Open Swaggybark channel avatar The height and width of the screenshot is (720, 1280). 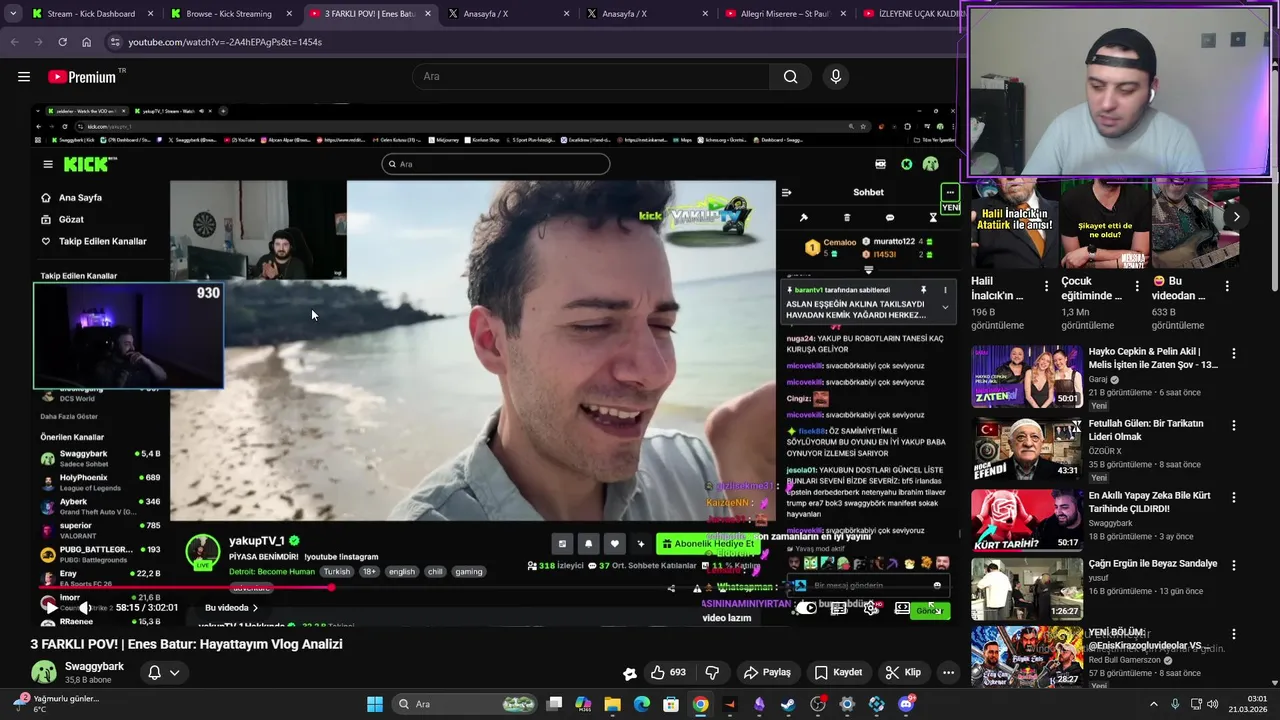(x=43, y=672)
